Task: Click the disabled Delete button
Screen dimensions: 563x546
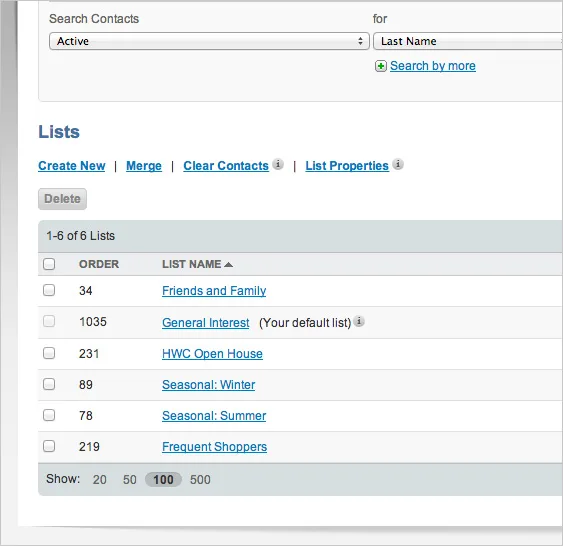Action: [62, 199]
